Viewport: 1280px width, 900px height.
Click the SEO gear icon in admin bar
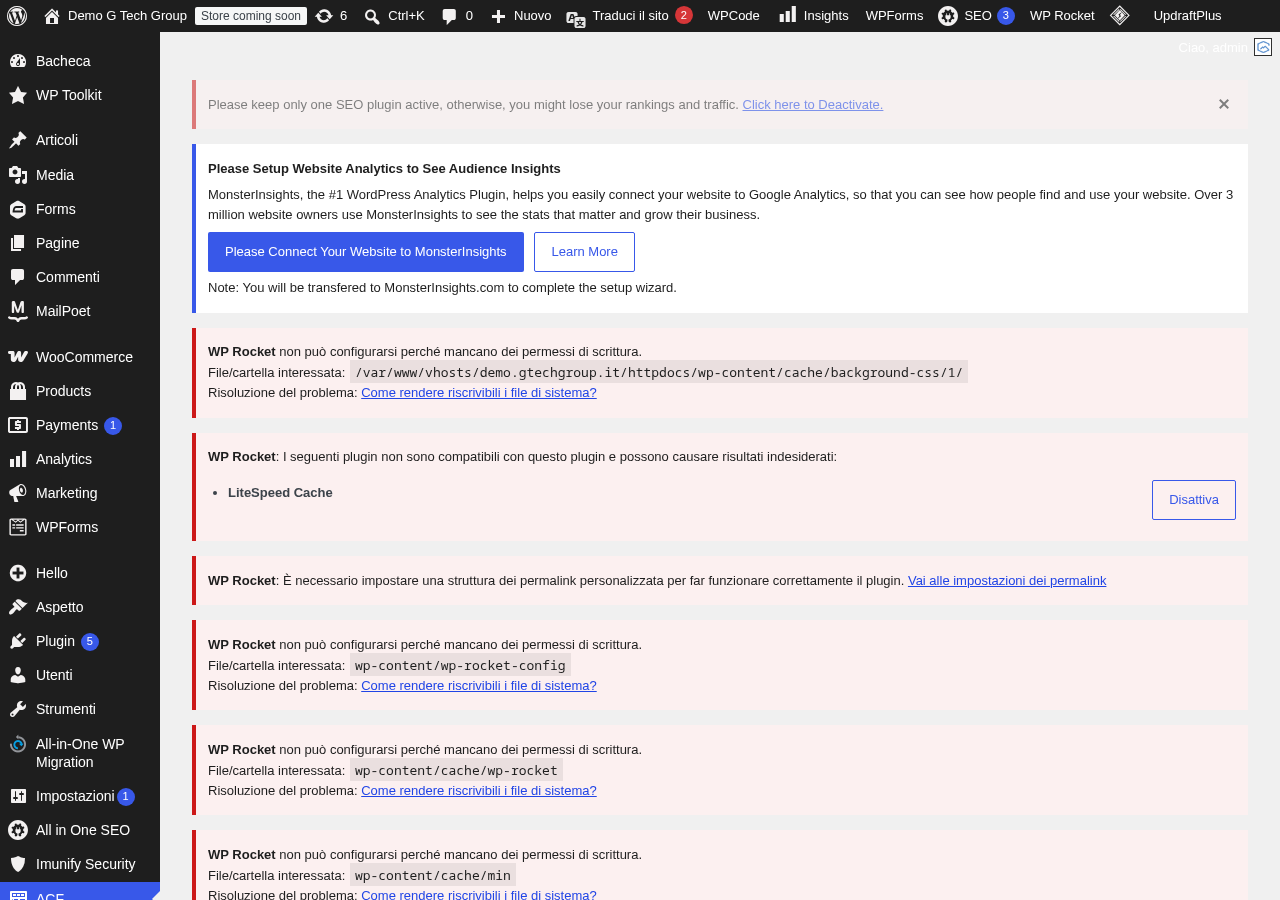pyautogui.click(x=948, y=16)
